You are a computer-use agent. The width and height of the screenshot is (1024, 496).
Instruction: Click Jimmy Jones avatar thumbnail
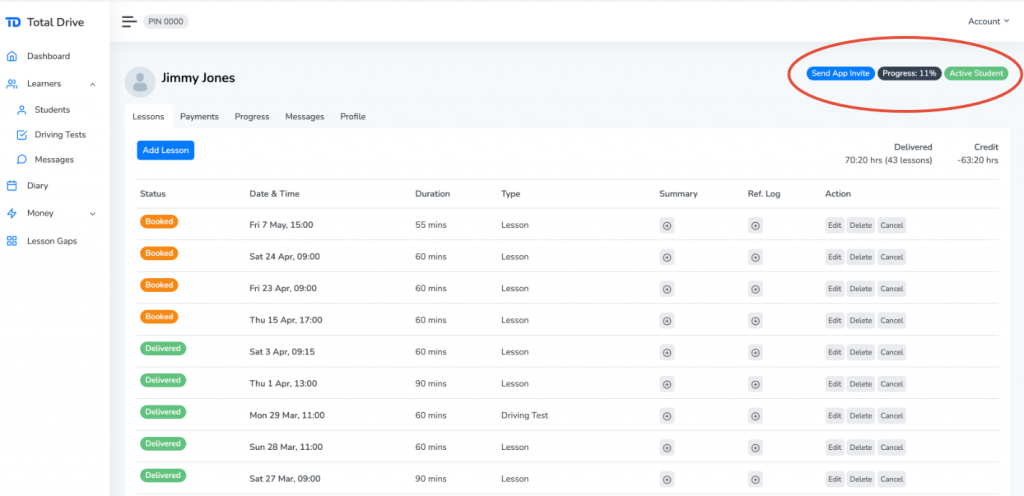pyautogui.click(x=140, y=82)
